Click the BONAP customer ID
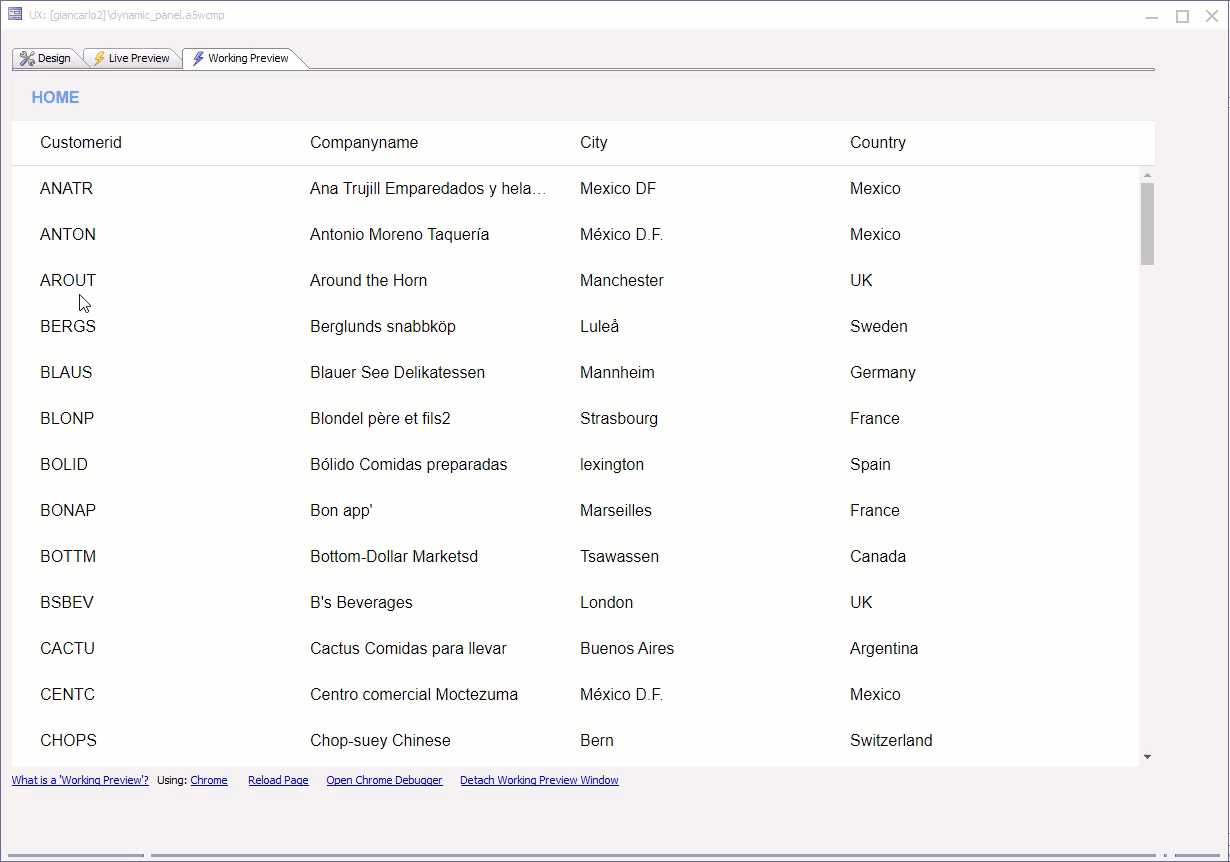Image resolution: width=1230 pixels, height=862 pixels. tap(68, 510)
